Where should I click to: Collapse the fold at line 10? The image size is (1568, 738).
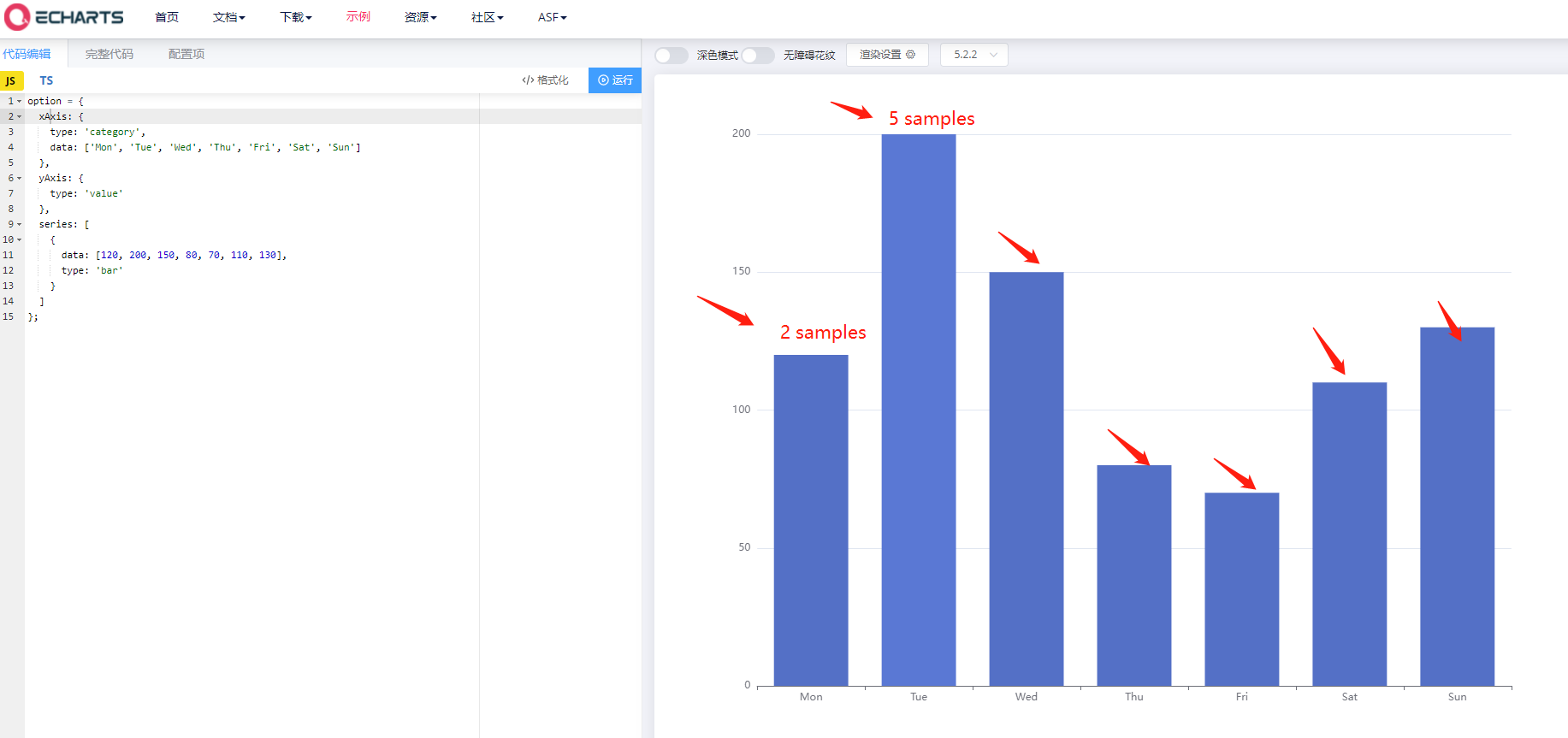(x=19, y=239)
